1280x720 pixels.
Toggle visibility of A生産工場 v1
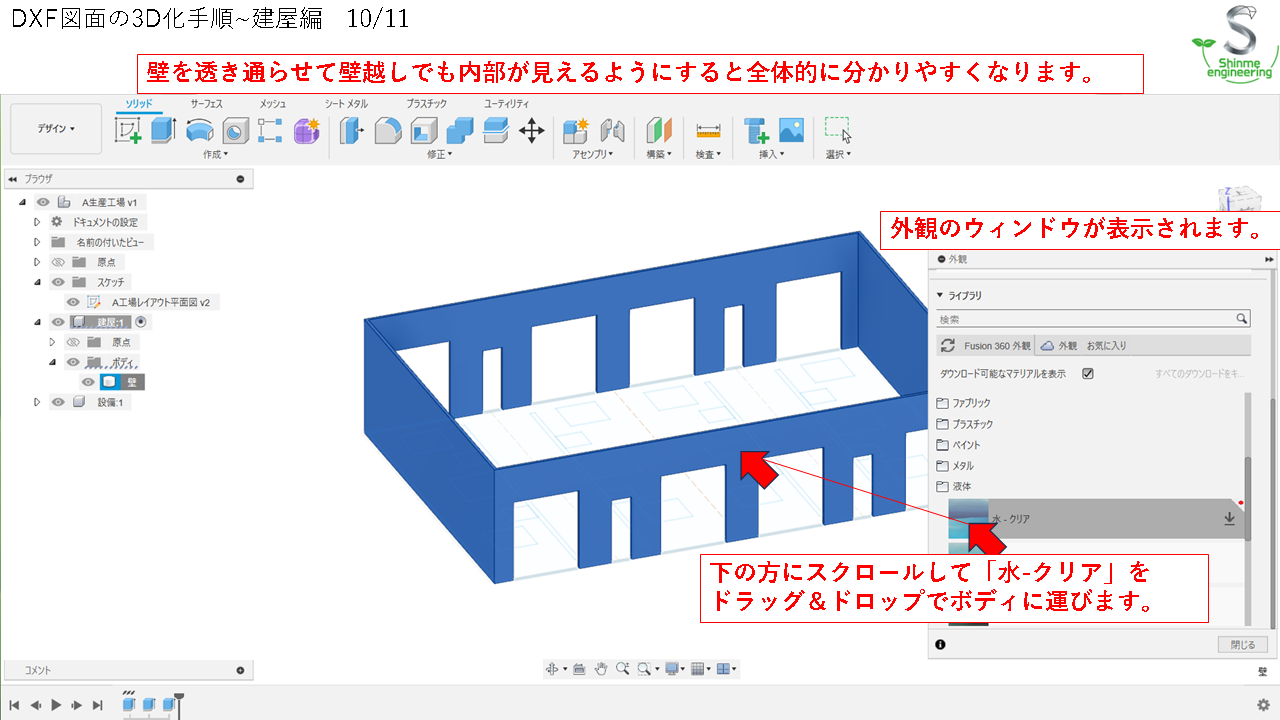click(42, 202)
